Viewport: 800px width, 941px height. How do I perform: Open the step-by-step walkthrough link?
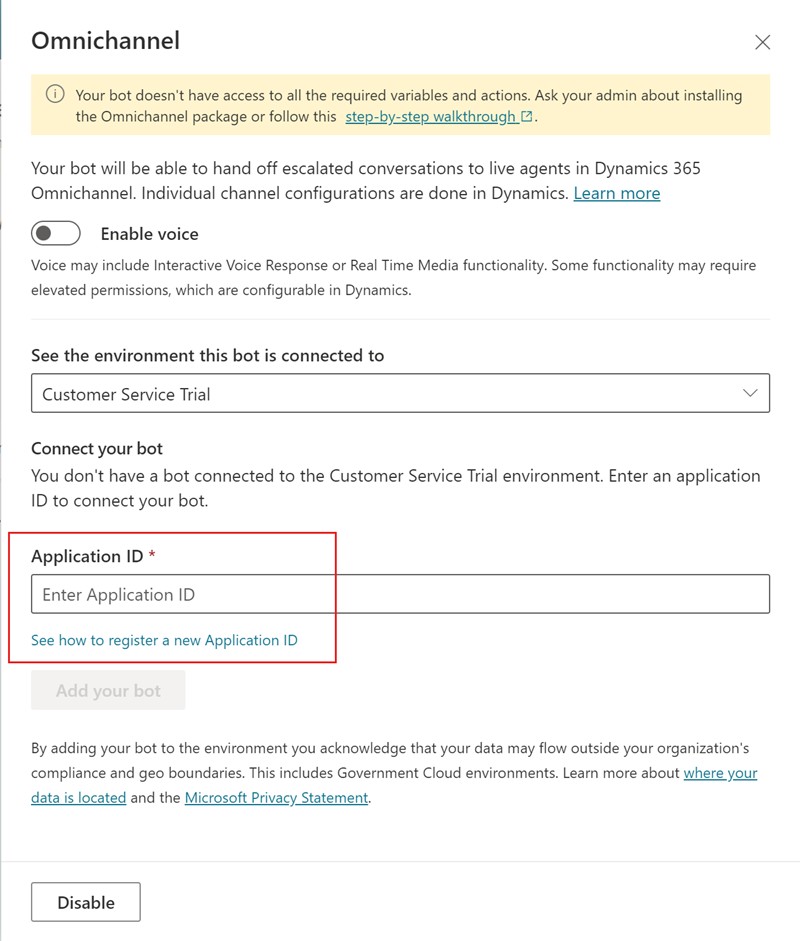click(x=430, y=116)
